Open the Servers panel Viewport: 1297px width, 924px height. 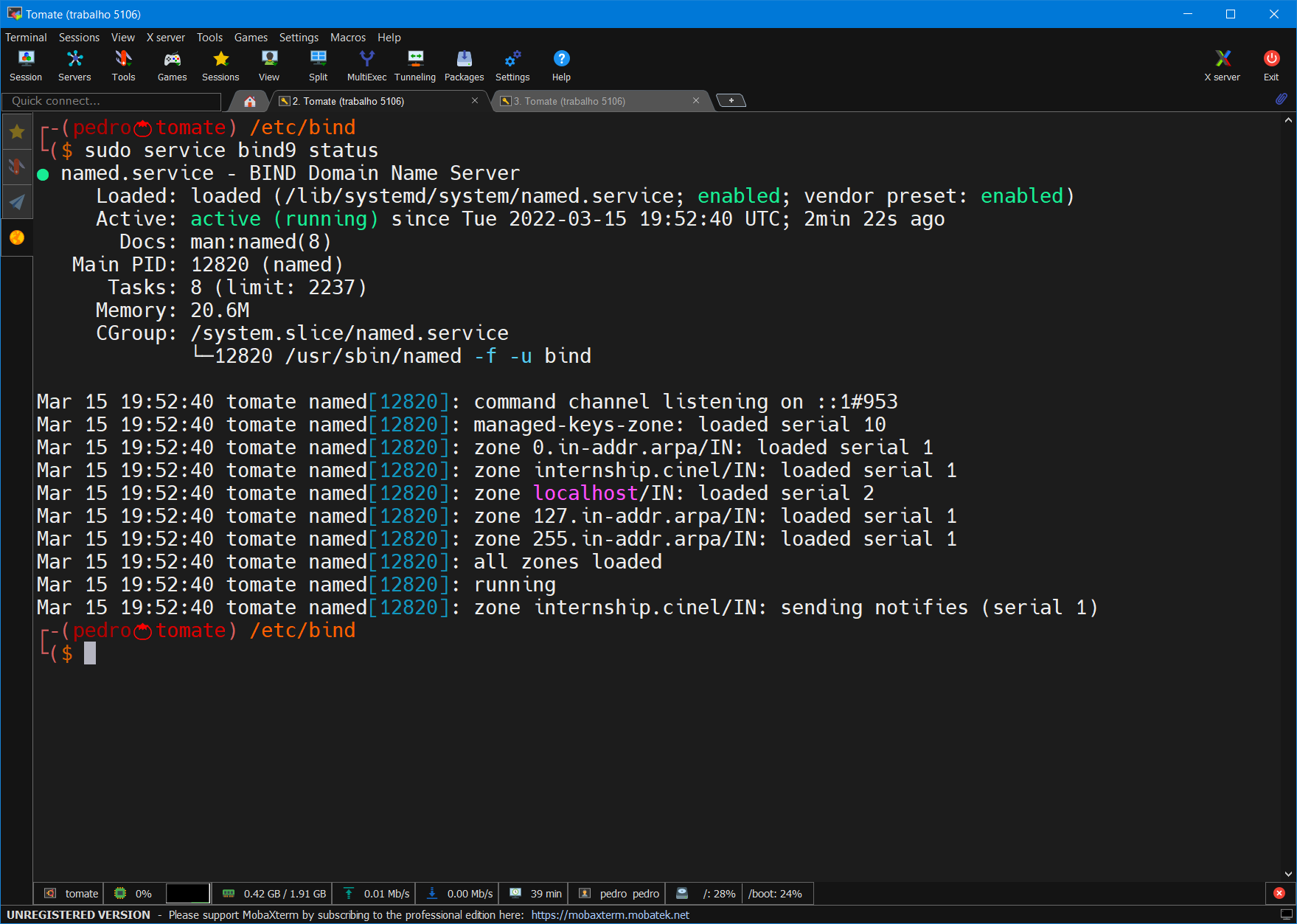click(74, 64)
